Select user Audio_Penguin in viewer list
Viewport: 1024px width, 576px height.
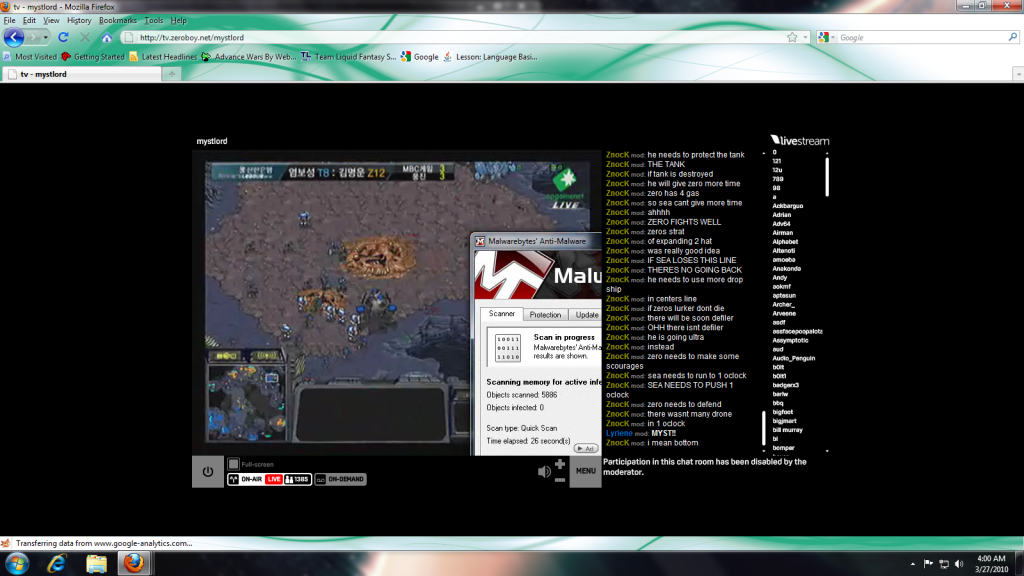(793, 359)
